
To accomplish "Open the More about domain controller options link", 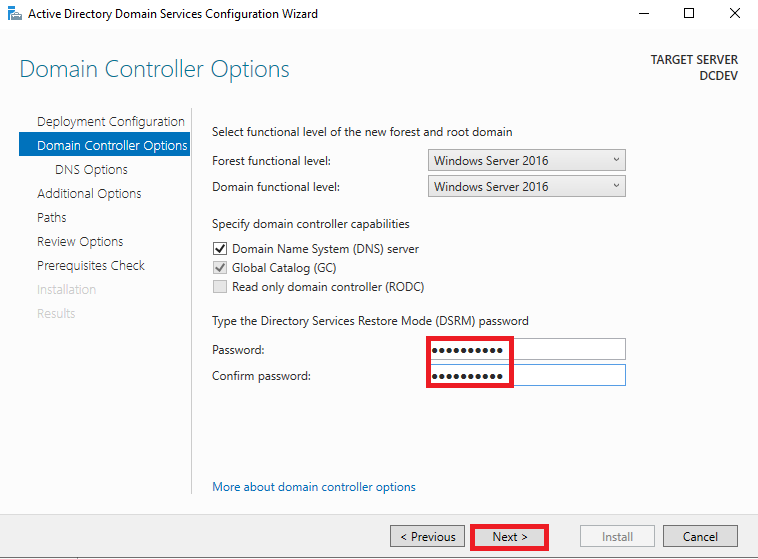I will click(x=314, y=487).
